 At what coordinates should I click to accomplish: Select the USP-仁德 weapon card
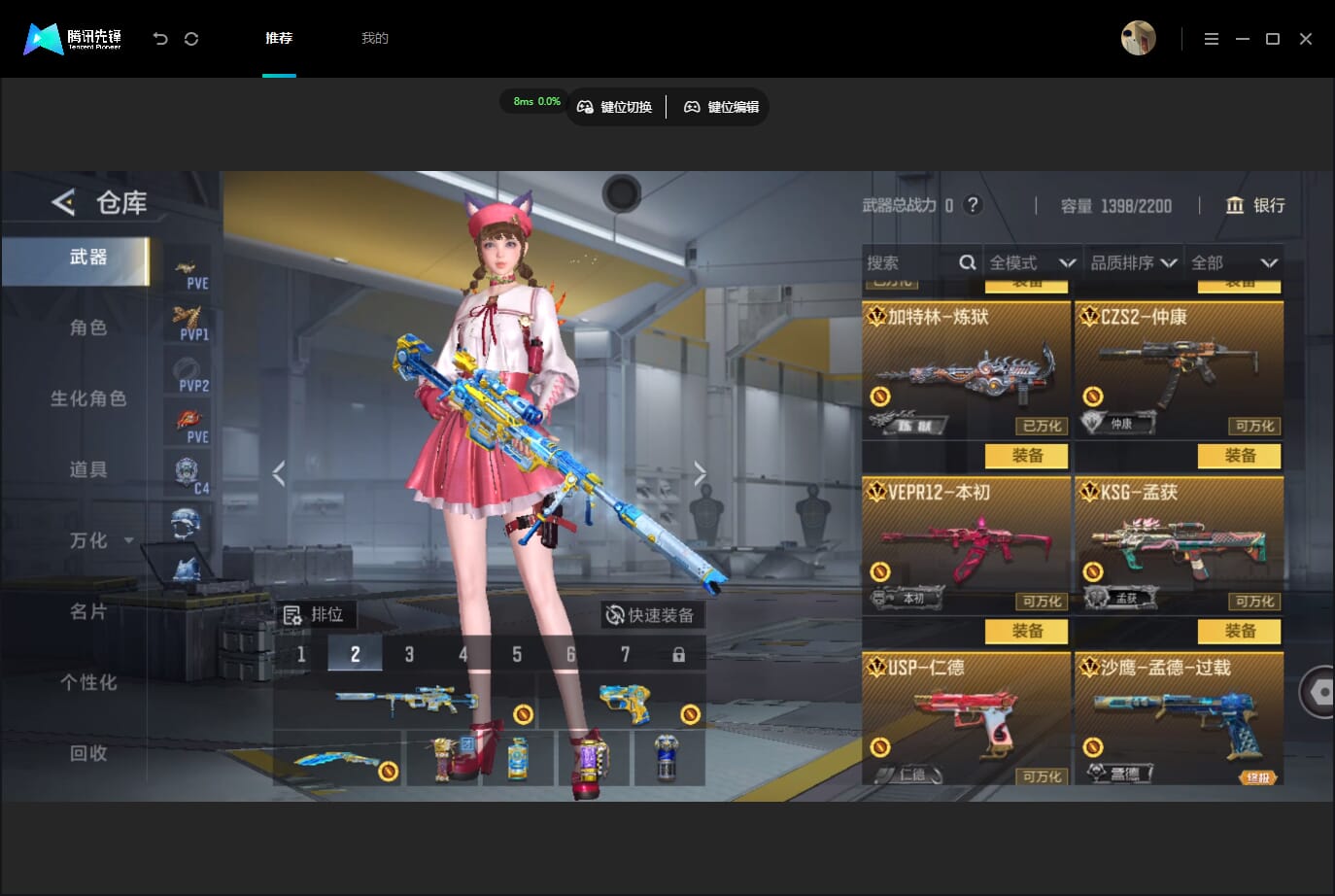(x=966, y=718)
